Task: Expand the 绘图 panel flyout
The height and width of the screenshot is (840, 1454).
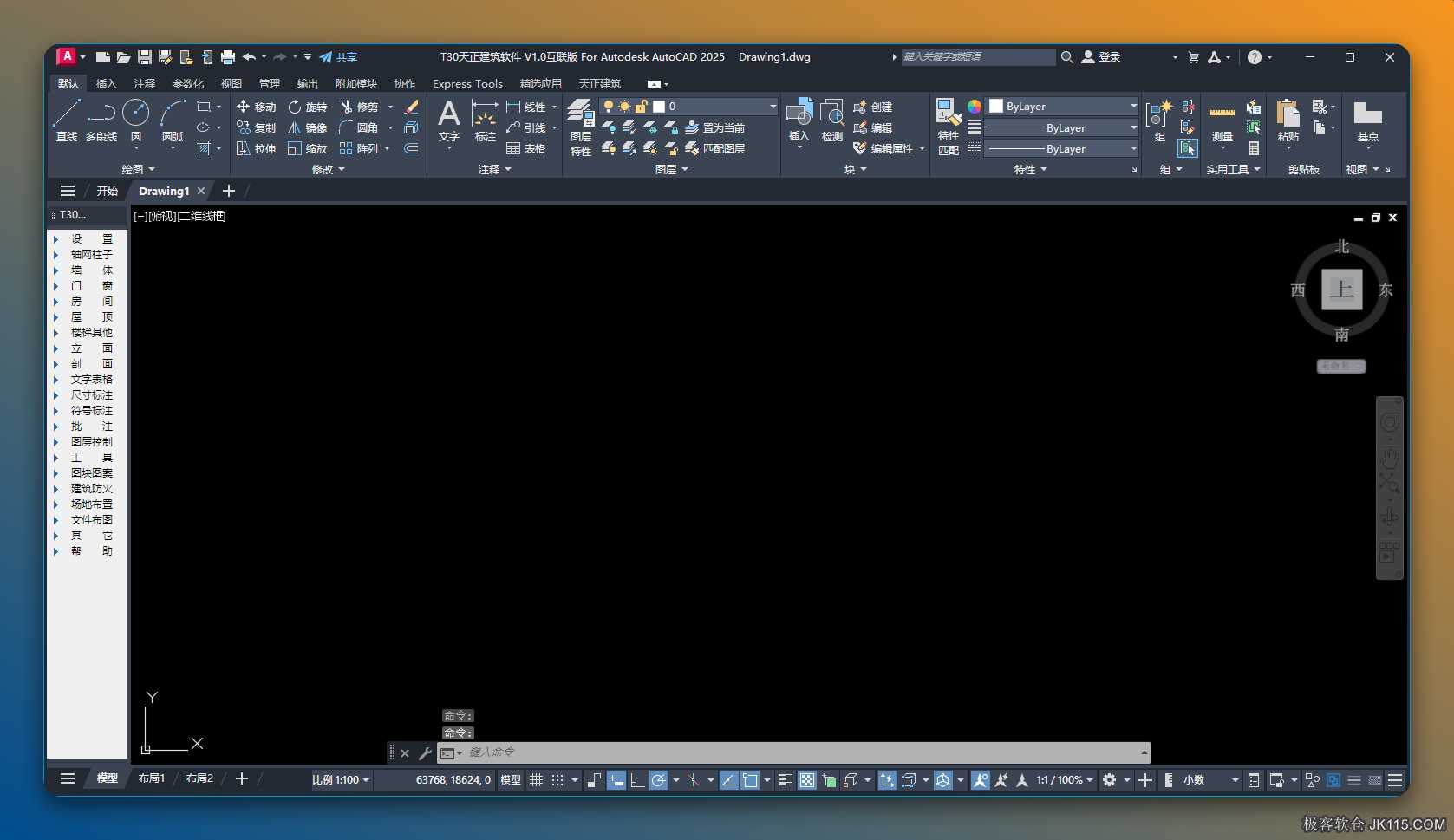Action: (x=139, y=169)
